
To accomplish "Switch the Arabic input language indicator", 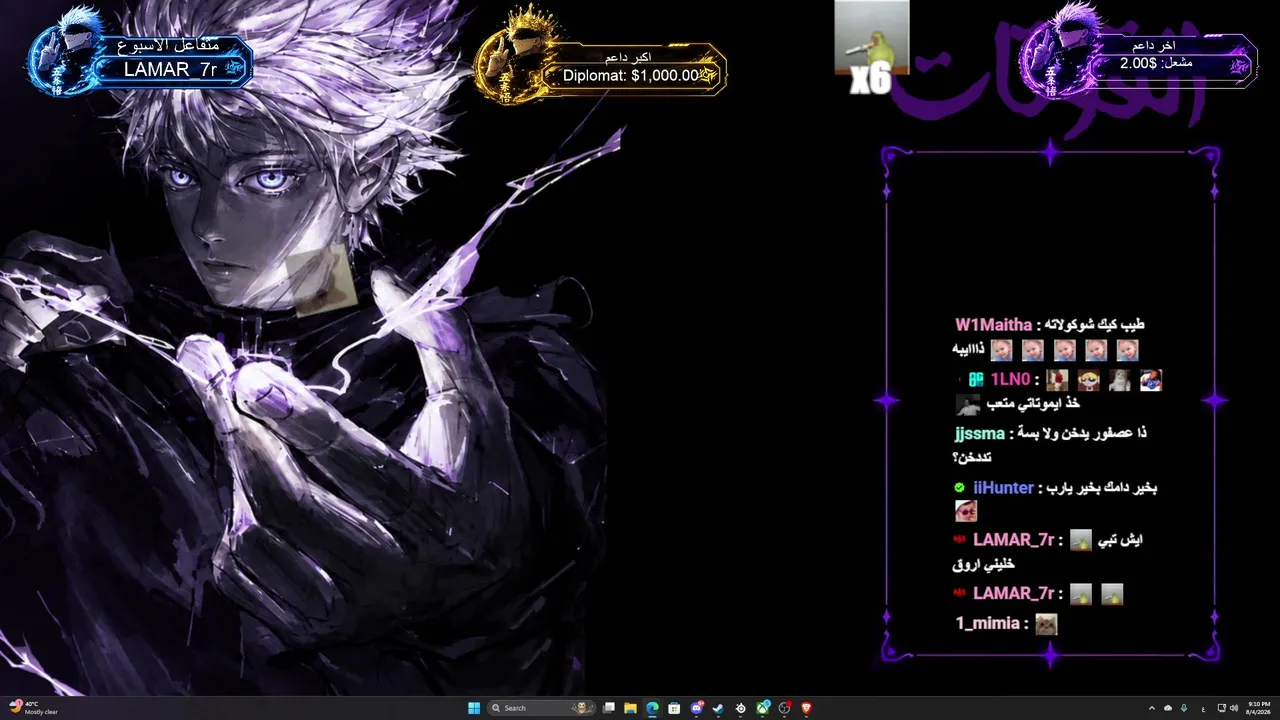I will click(x=1202, y=708).
